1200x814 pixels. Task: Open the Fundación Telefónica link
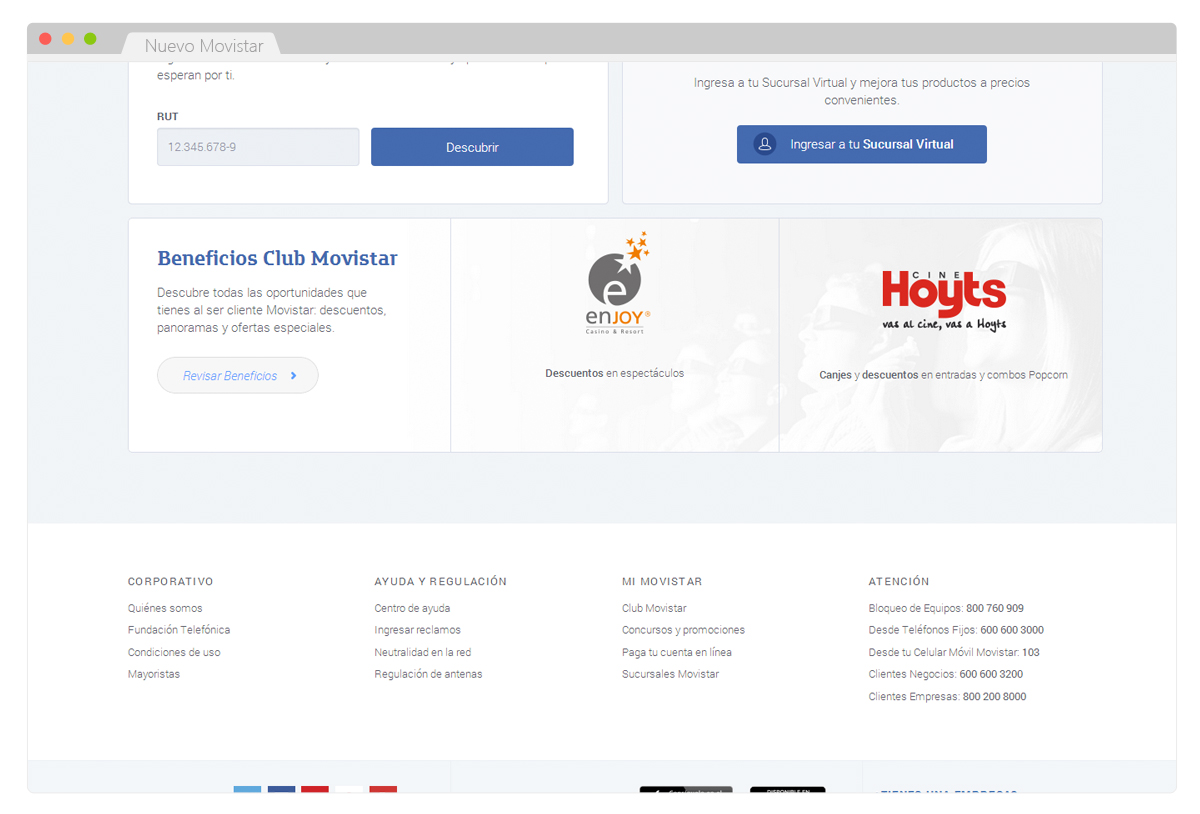point(179,630)
